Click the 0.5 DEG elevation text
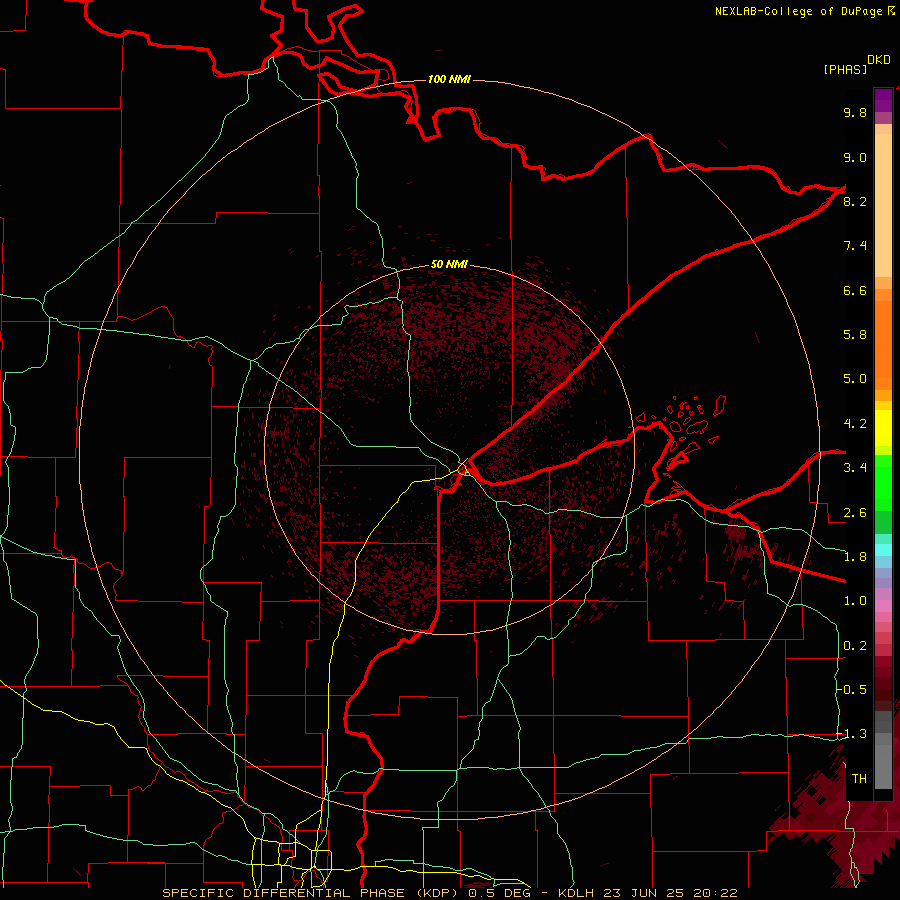The image size is (900, 900). tap(499, 893)
